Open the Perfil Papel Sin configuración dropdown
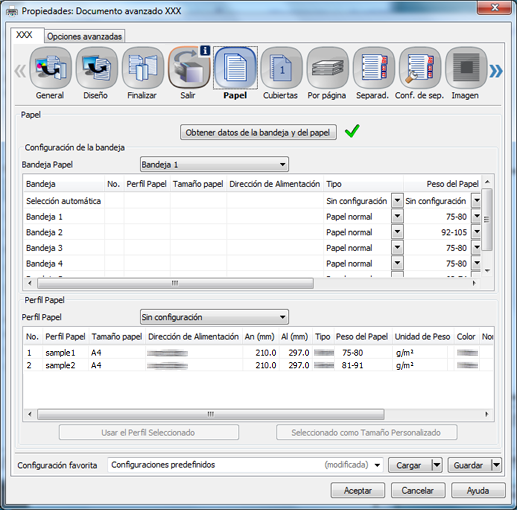Screen dimensions: 517x510 pos(214,317)
